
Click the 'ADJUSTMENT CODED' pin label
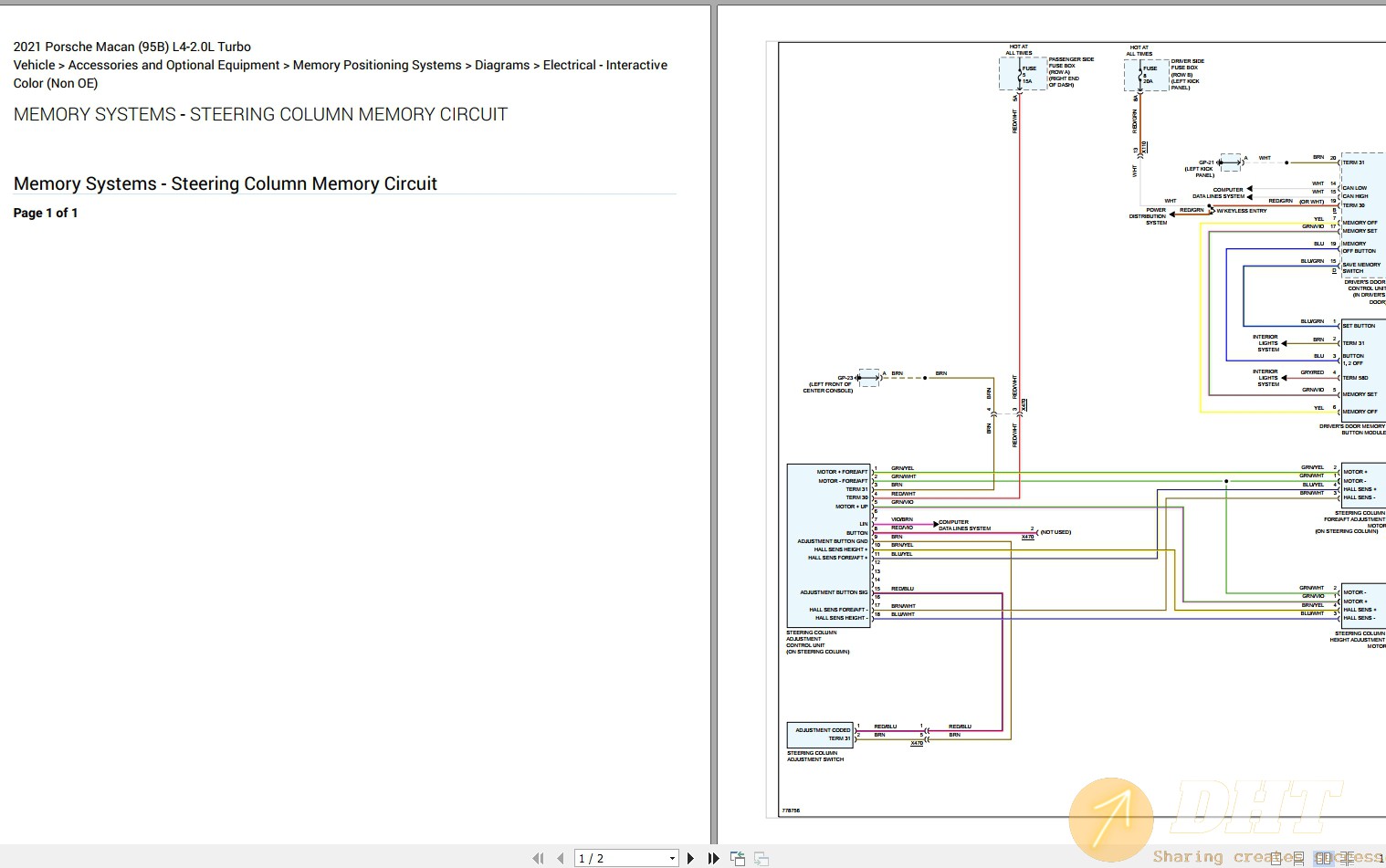tap(823, 730)
